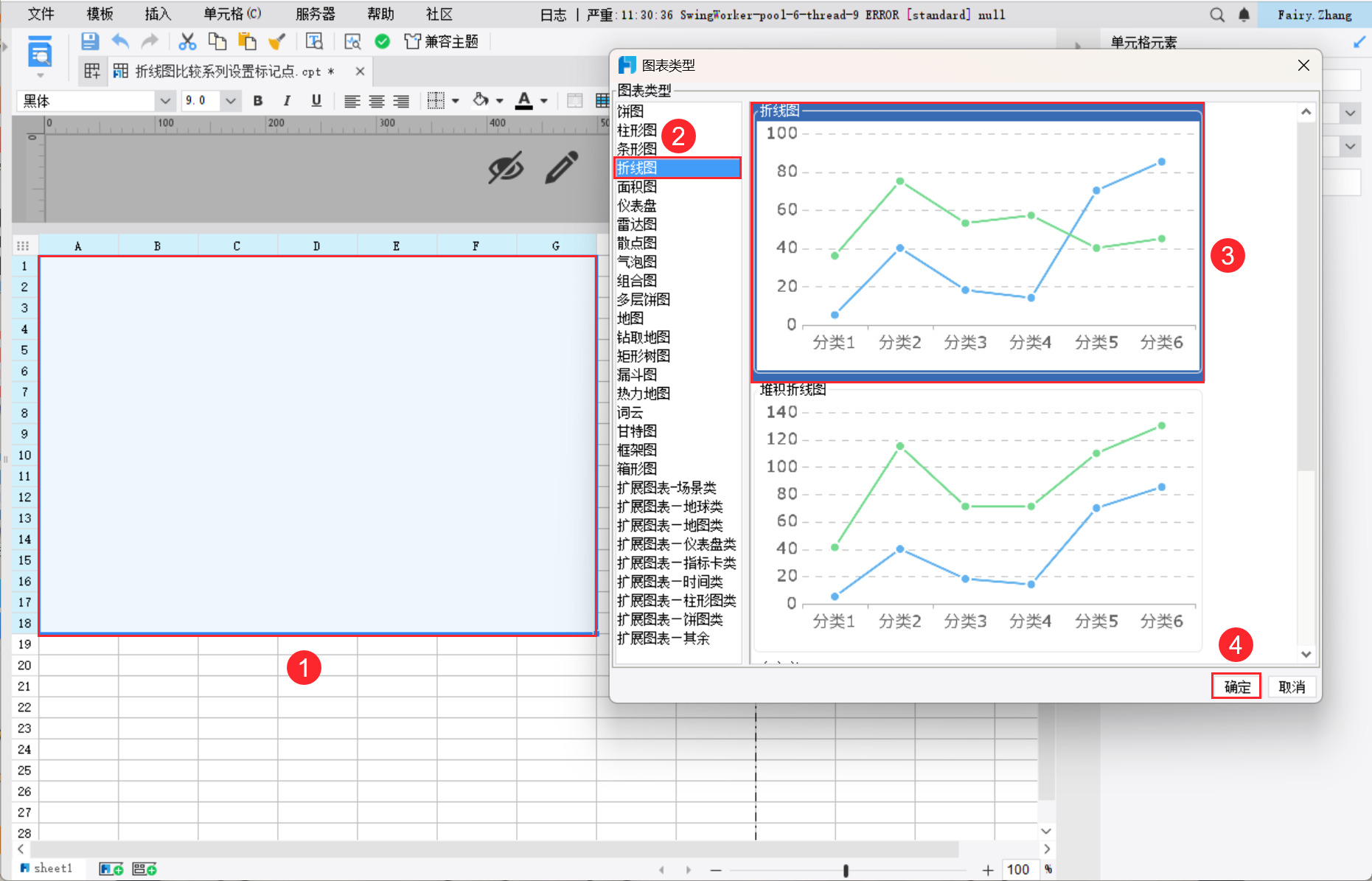Open the 服务器 menu

(315, 14)
